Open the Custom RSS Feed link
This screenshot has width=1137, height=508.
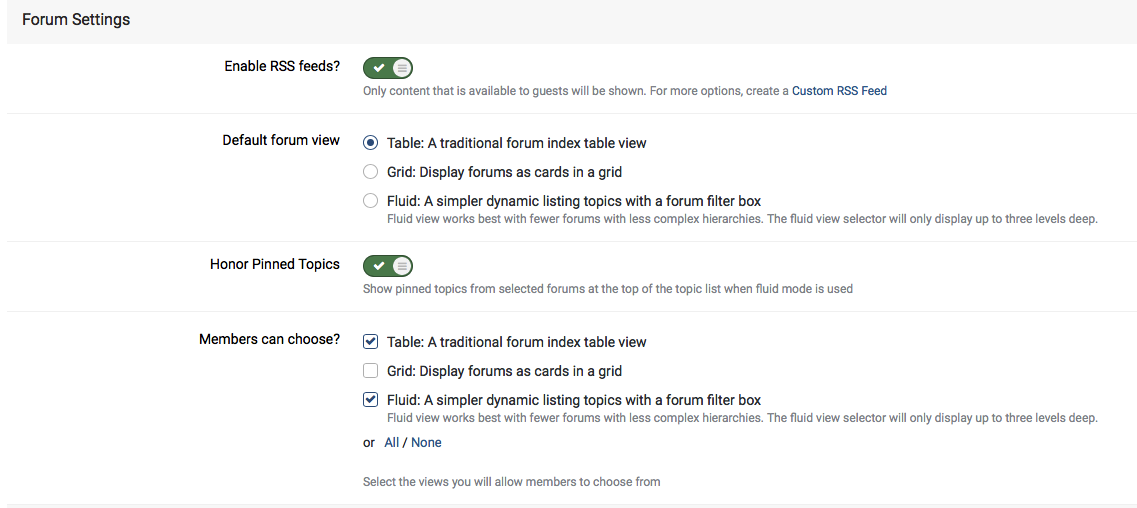(839, 91)
